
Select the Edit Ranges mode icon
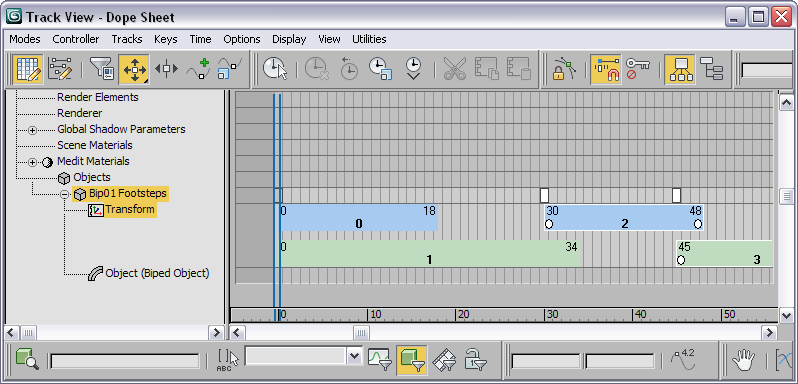click(x=60, y=69)
